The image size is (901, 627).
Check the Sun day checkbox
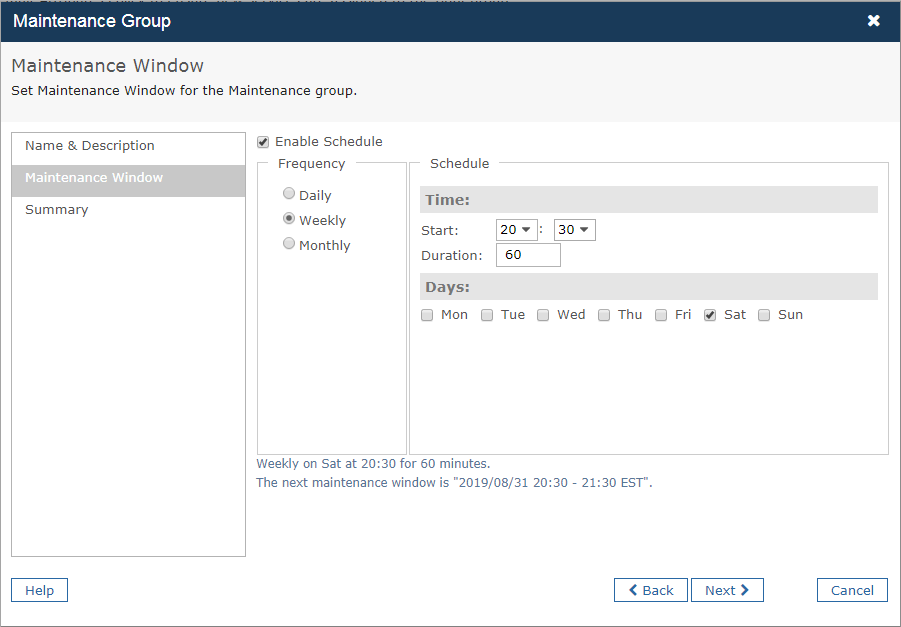tap(764, 314)
